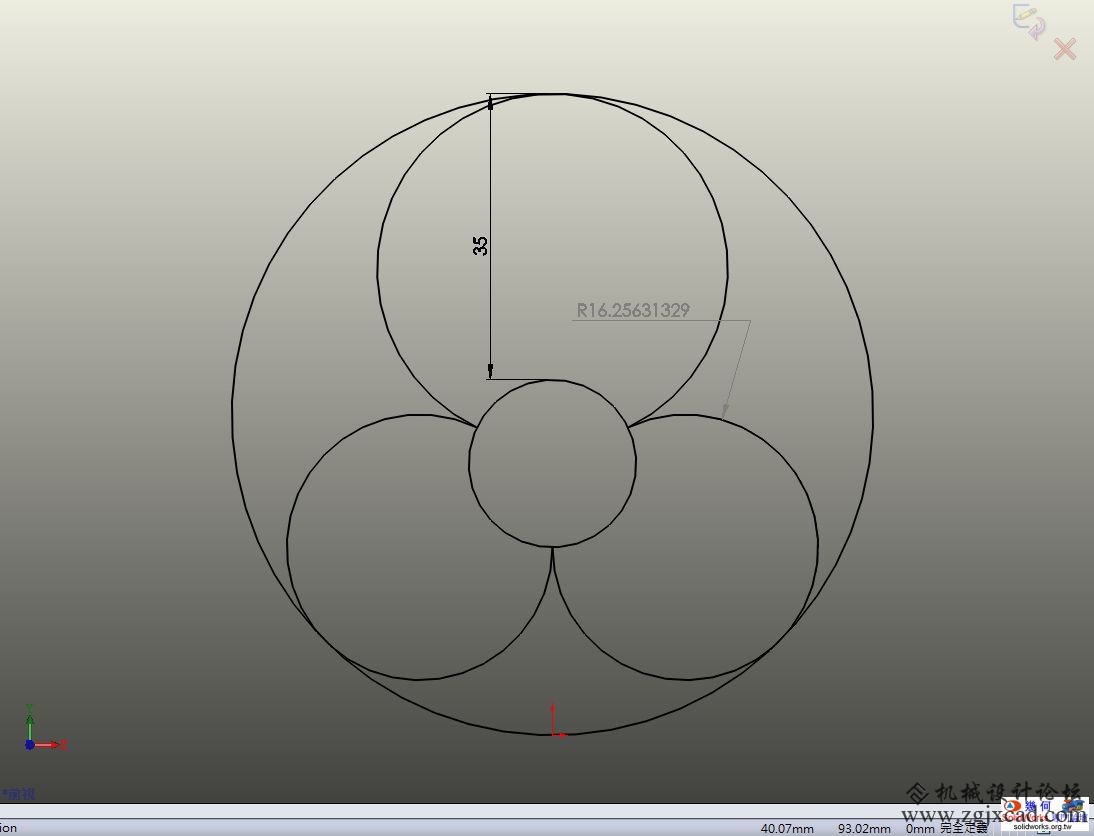This screenshot has width=1094, height=836.
Task: Click the 0mm Z coordinate in status bar
Action: point(920,828)
